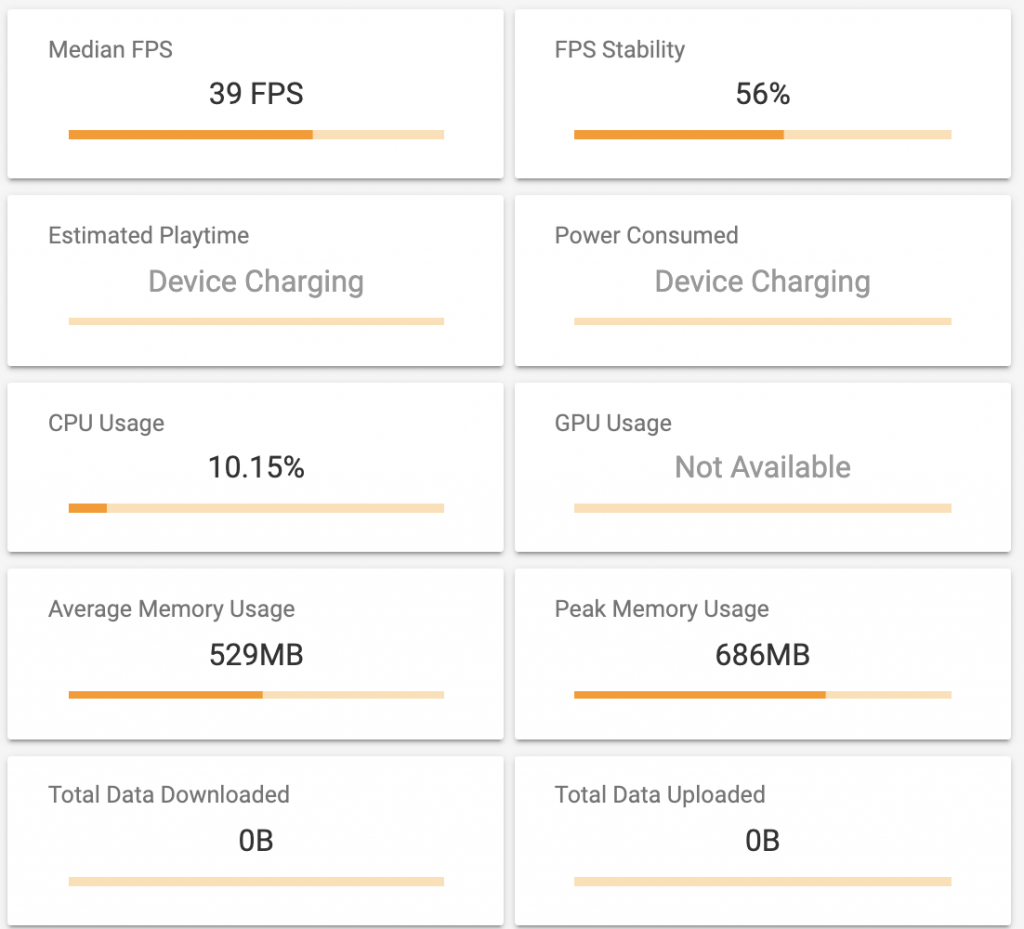Click the Average Memory Usage progress bar
Viewport: 1024px width, 929px height.
point(256,695)
